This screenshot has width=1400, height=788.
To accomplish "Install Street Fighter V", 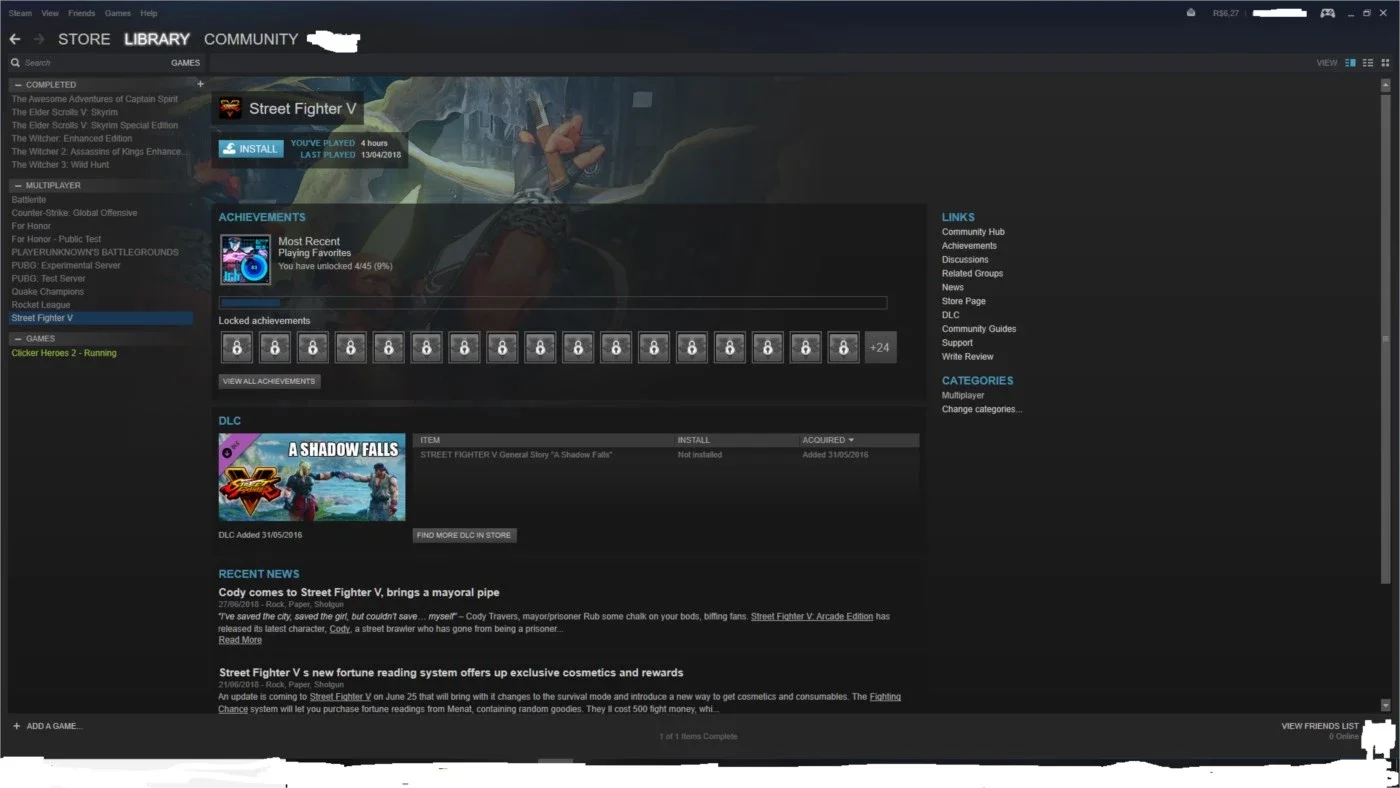I will (x=251, y=149).
